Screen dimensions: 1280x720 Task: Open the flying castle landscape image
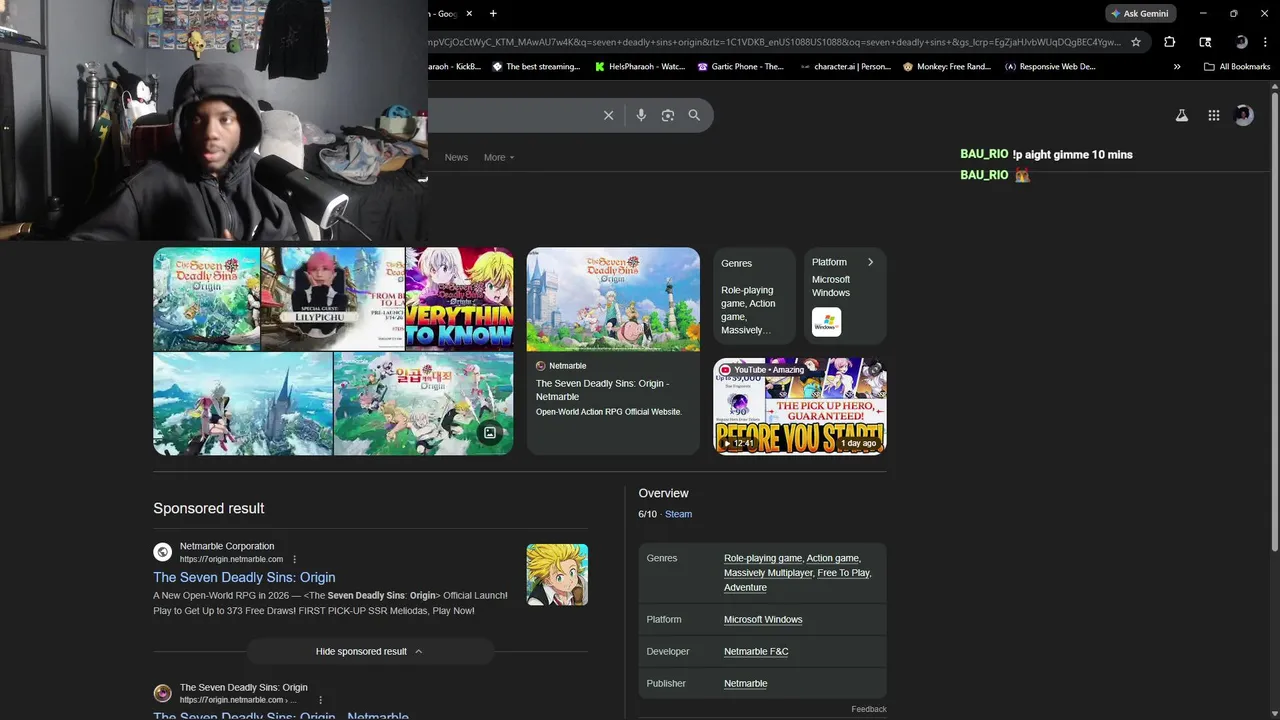pos(243,404)
